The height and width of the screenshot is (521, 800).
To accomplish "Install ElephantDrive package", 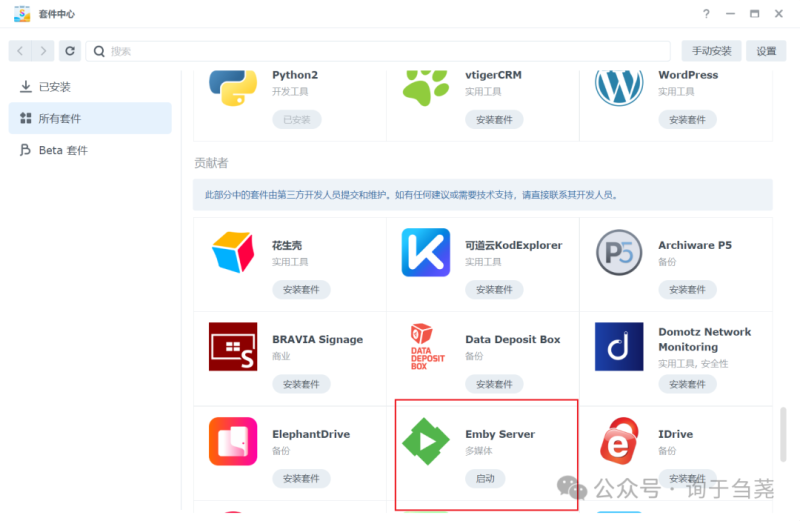I will pyautogui.click(x=301, y=479).
